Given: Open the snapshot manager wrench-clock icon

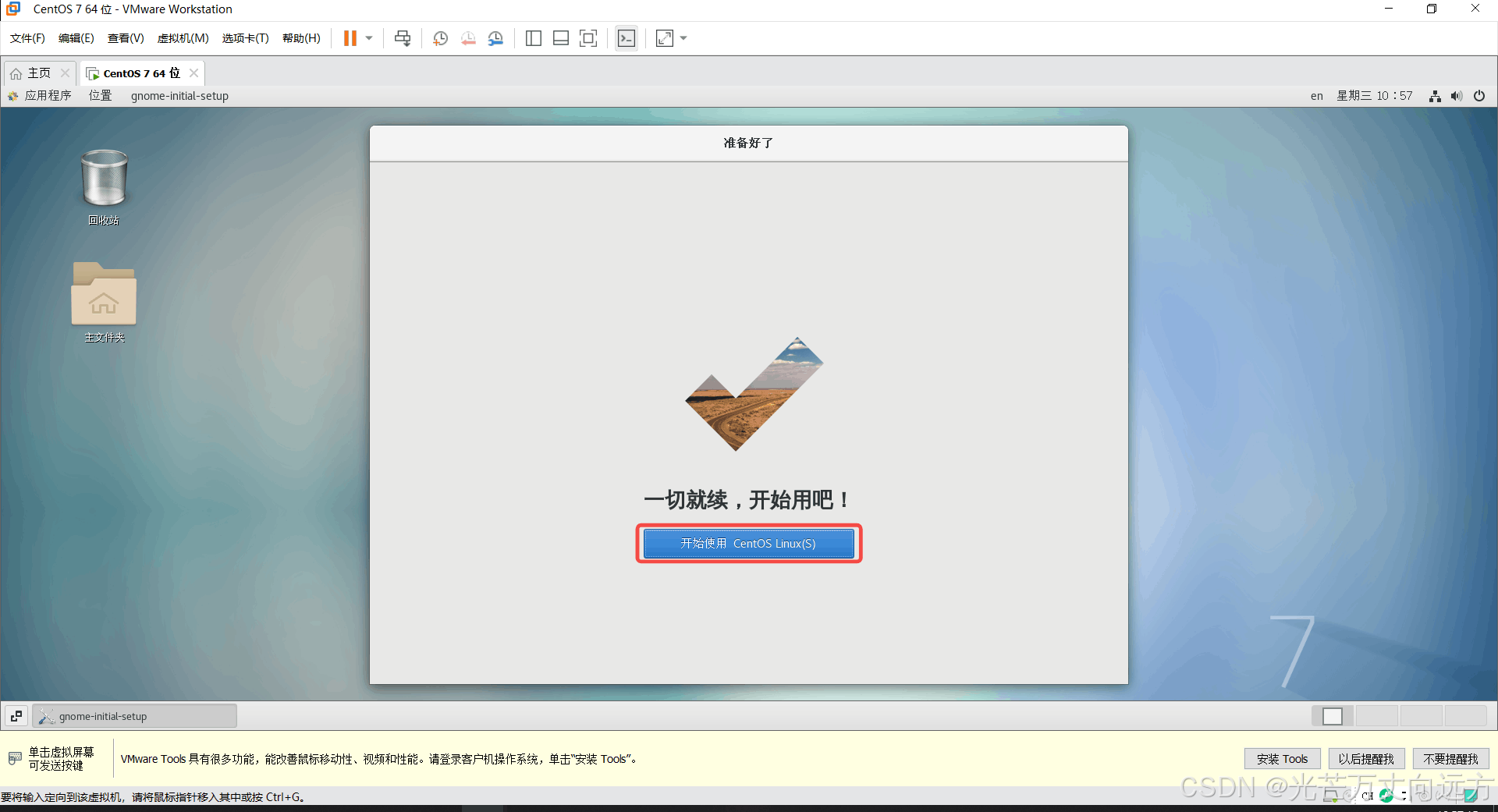Looking at the screenshot, I should coord(495,38).
